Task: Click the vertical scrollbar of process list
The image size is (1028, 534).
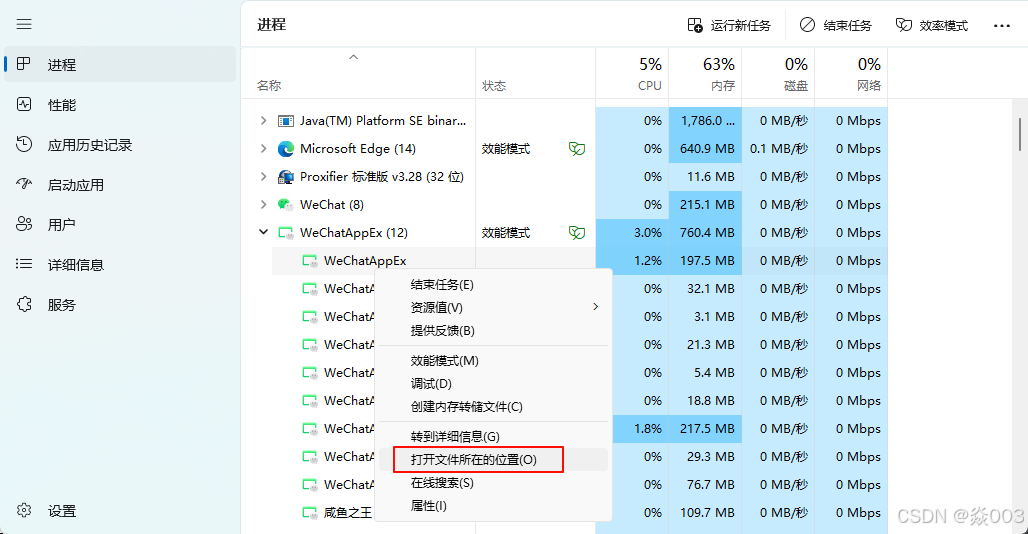Action: (x=1020, y=134)
